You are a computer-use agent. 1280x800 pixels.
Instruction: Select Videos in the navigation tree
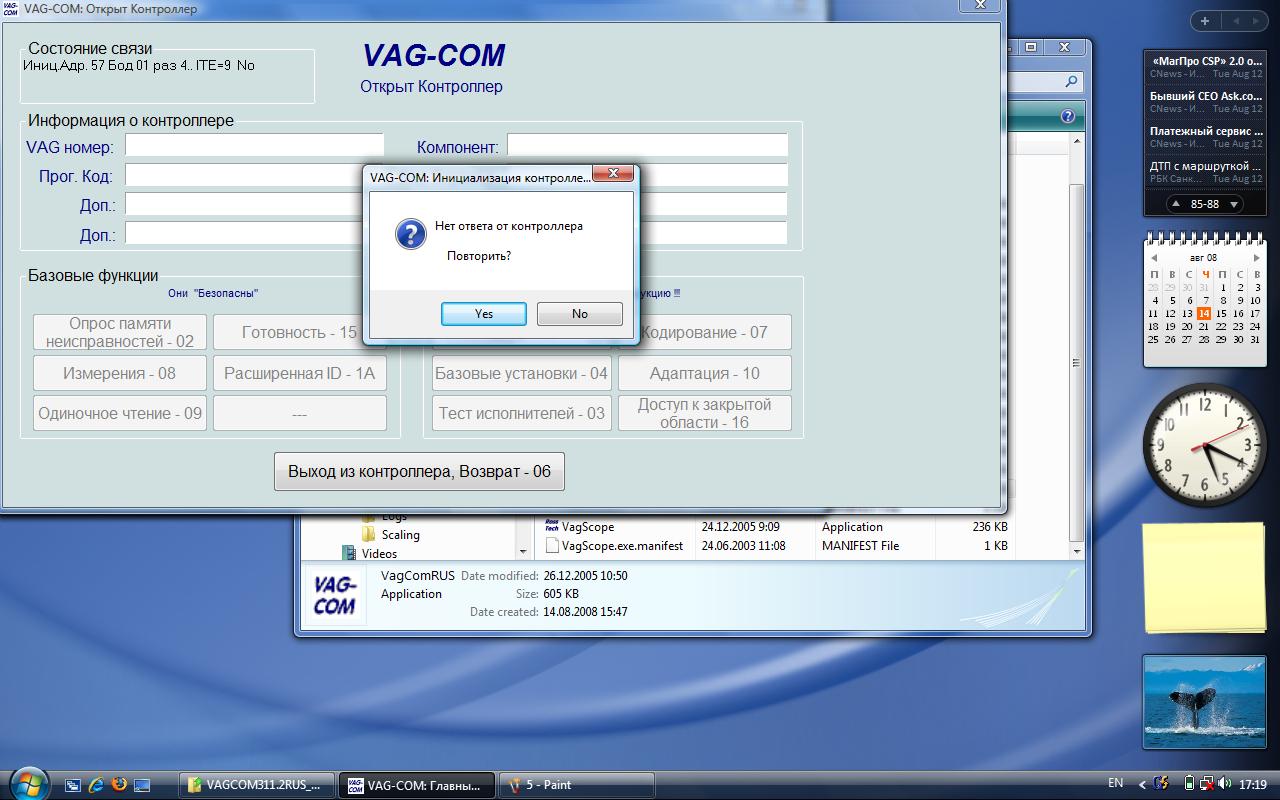point(379,553)
